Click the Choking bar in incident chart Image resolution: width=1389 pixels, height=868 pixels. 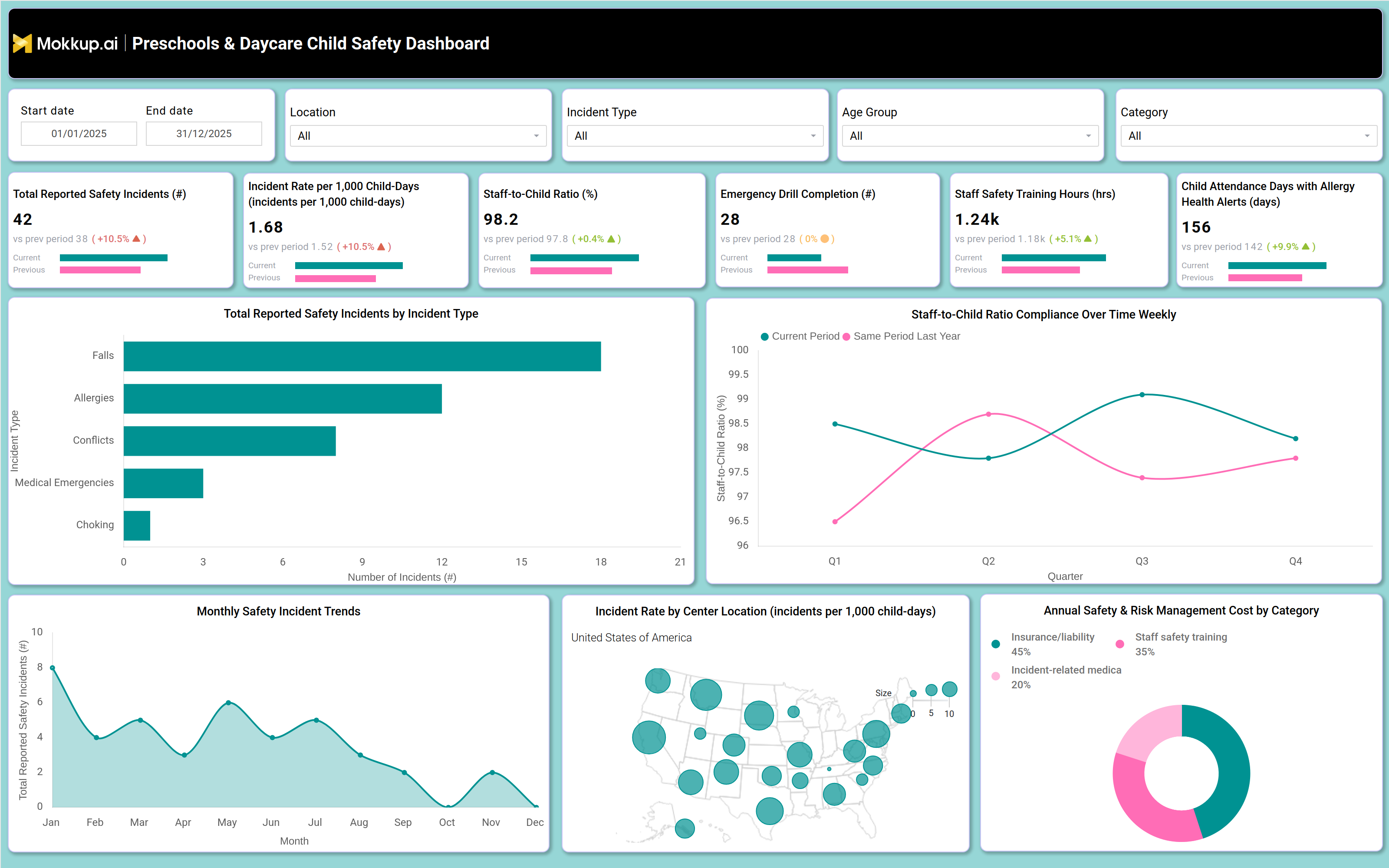coord(137,526)
